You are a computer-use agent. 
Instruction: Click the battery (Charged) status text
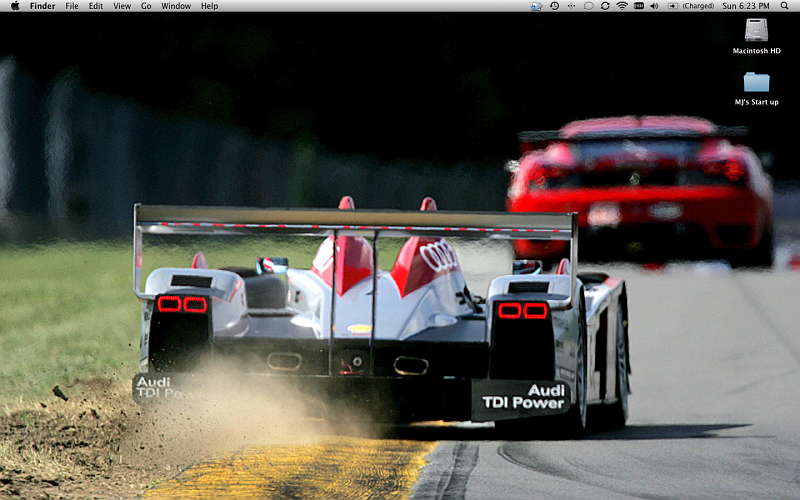click(698, 6)
